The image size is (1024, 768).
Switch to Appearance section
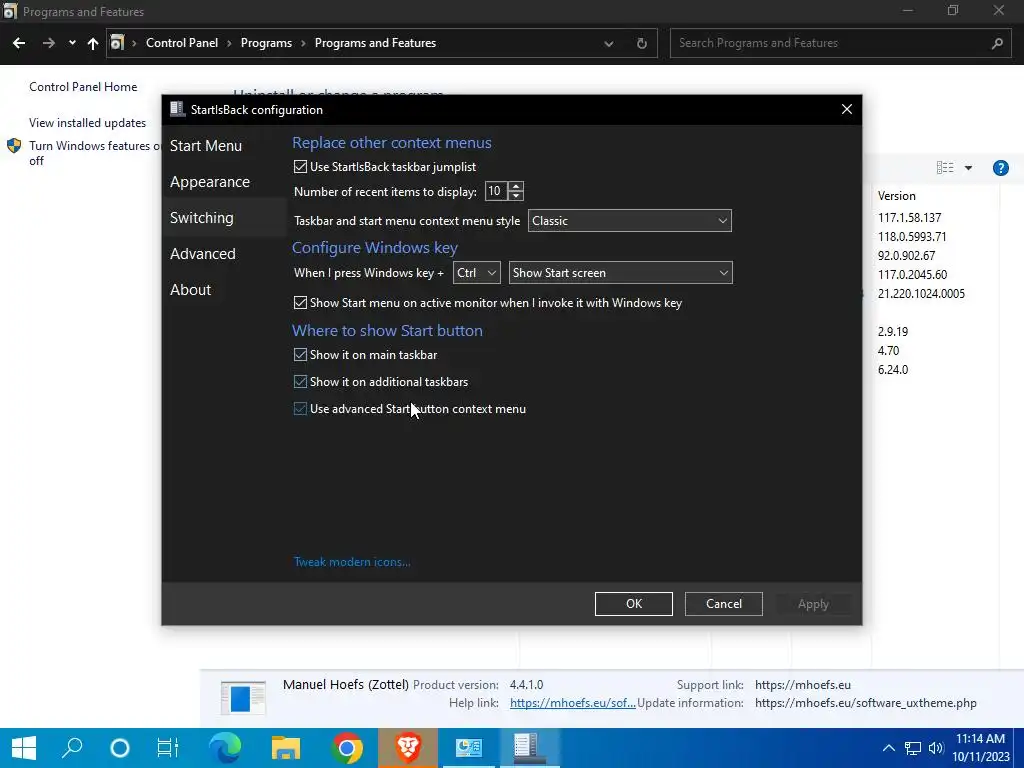click(210, 182)
